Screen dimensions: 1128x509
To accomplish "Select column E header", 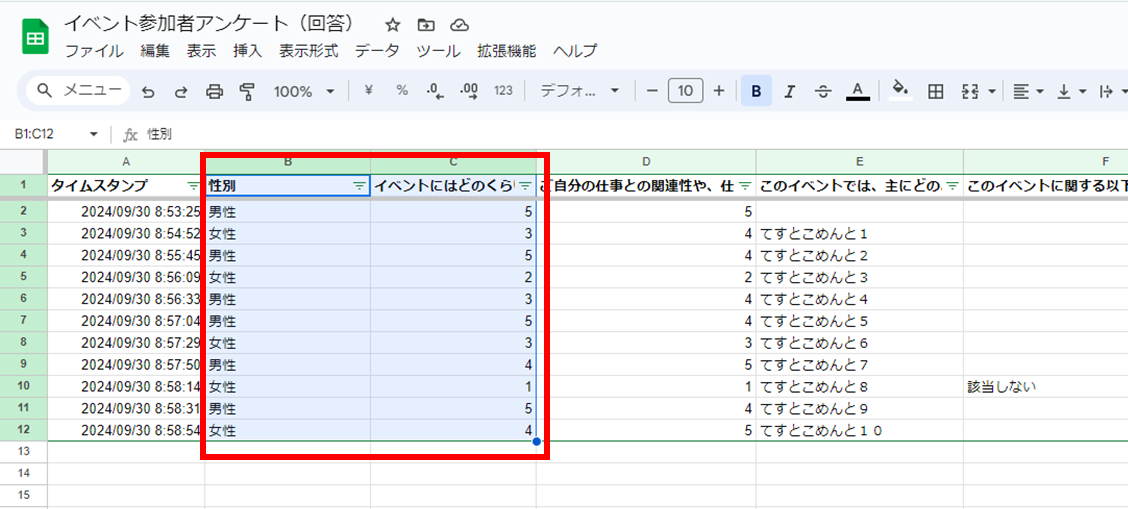I will (x=860, y=162).
